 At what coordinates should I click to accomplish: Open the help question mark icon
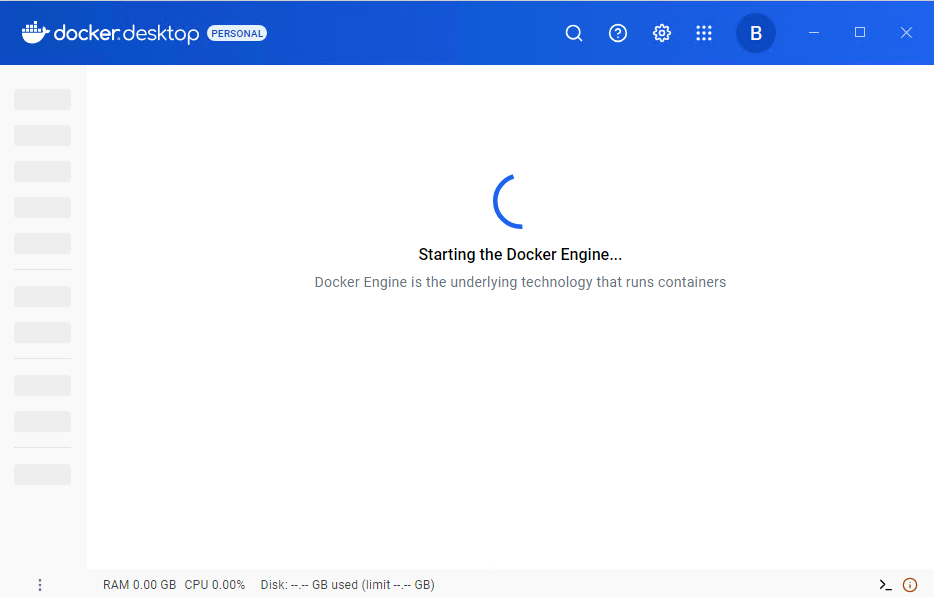tap(618, 33)
